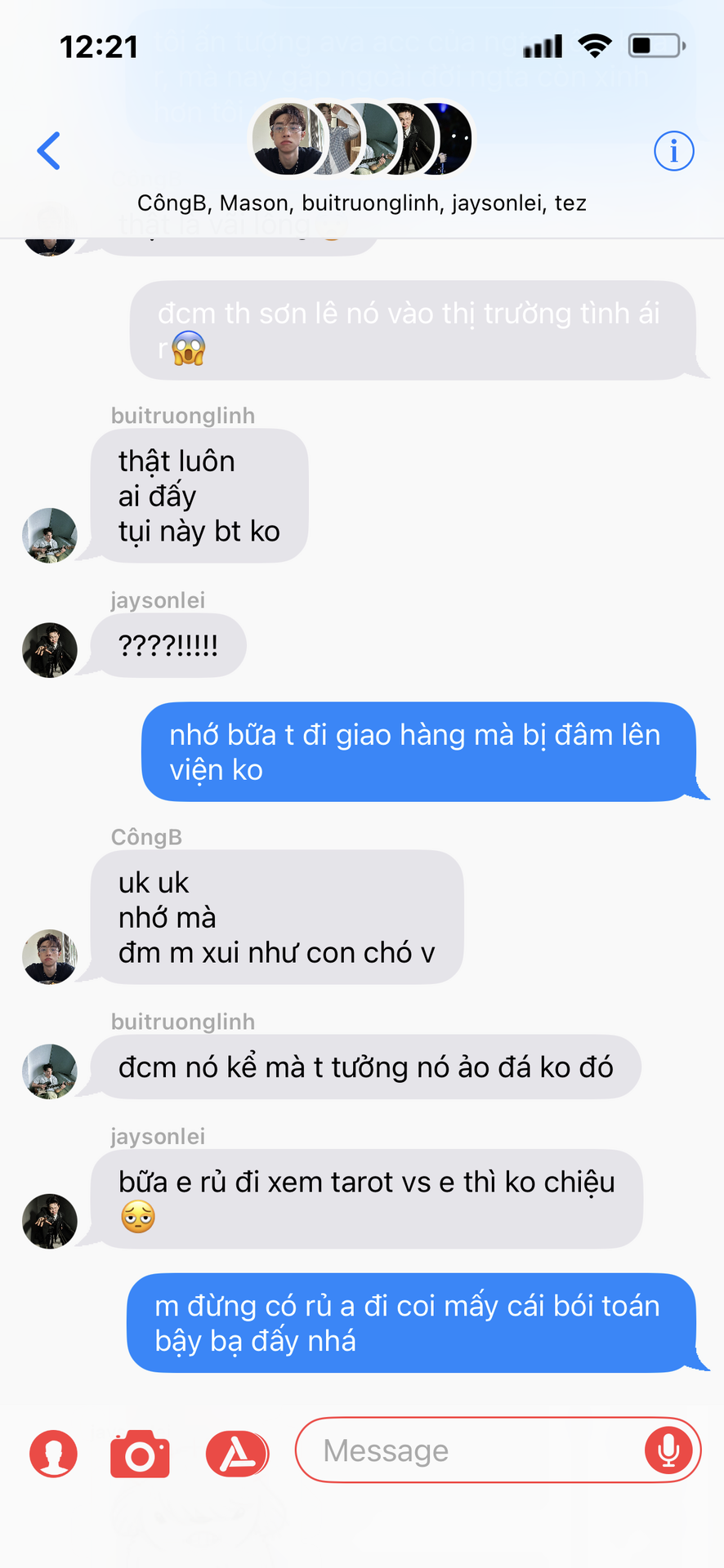Tap the red camera icon
This screenshot has height=1568, width=724.
(x=140, y=1454)
